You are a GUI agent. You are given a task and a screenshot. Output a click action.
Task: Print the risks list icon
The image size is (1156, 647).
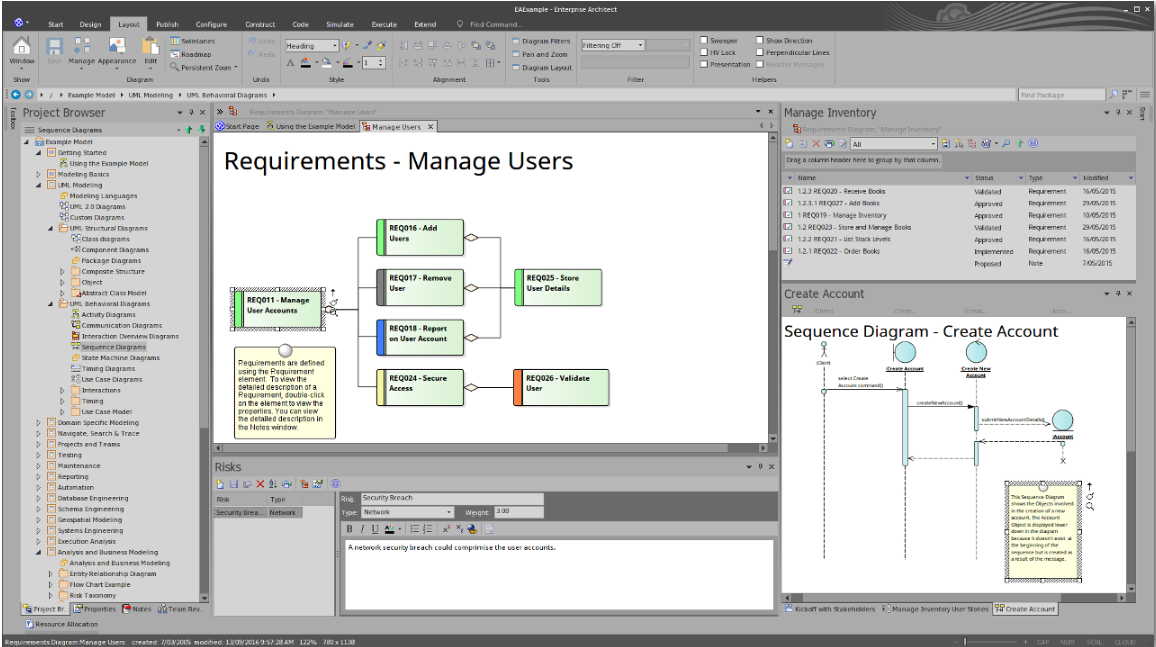tap(287, 484)
